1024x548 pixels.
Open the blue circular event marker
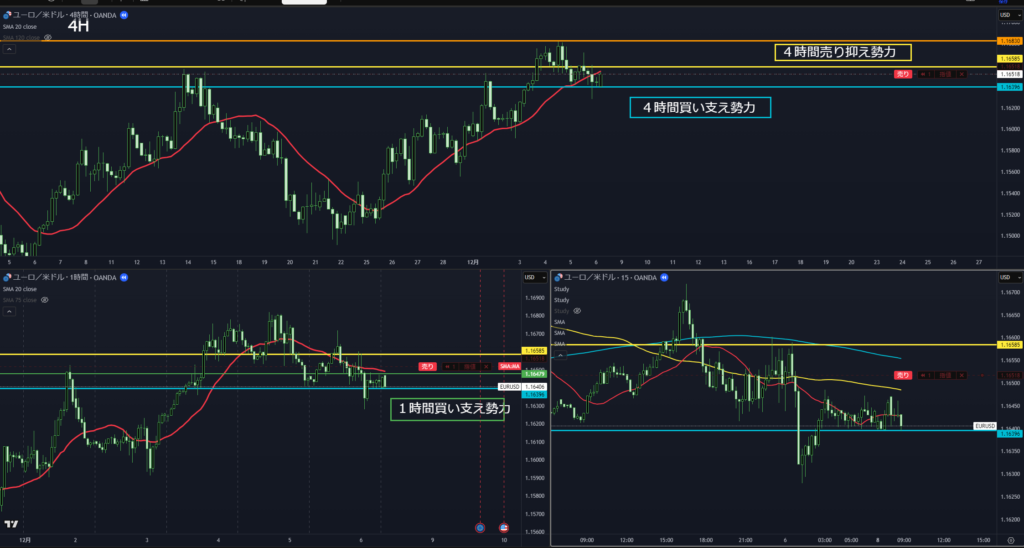[480, 526]
